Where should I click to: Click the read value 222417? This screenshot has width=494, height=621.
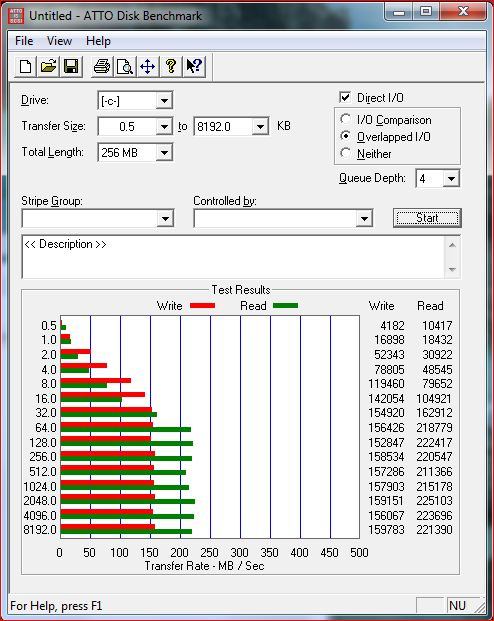point(434,443)
